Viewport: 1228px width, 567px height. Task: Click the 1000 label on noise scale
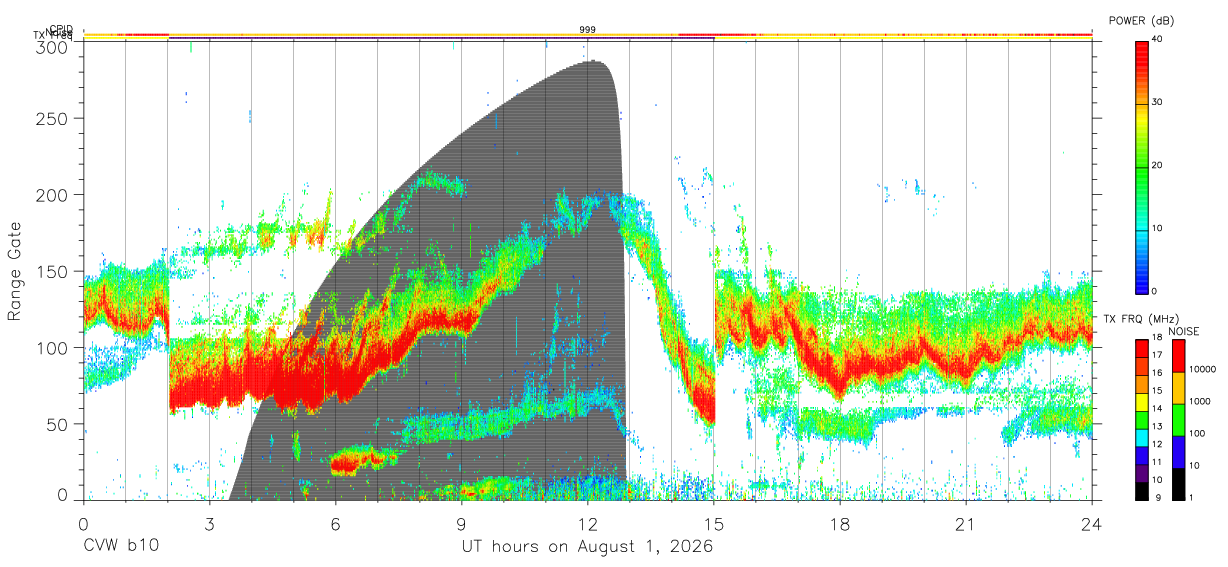click(1199, 401)
